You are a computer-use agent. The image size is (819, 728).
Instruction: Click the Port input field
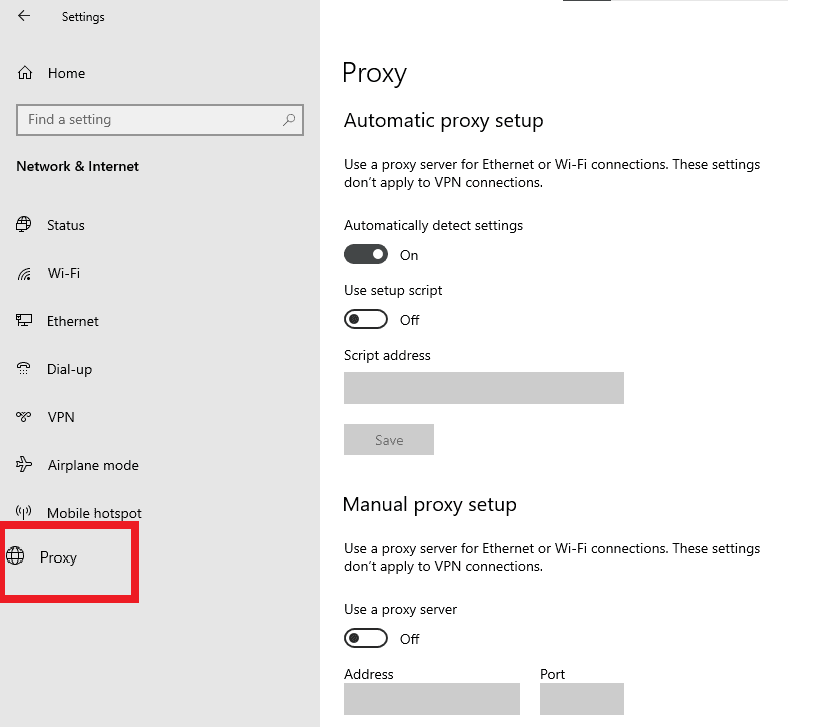point(581,699)
